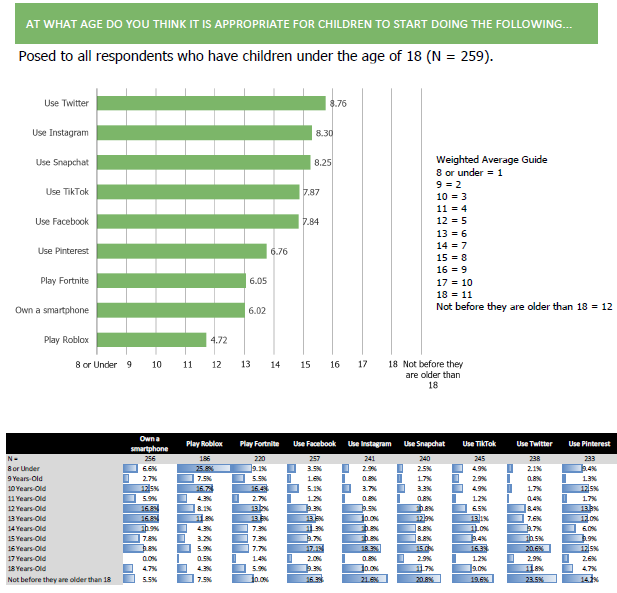The image size is (617, 593).
Task: Click the 20.8% Use Snapchat cell
Action: point(424,579)
